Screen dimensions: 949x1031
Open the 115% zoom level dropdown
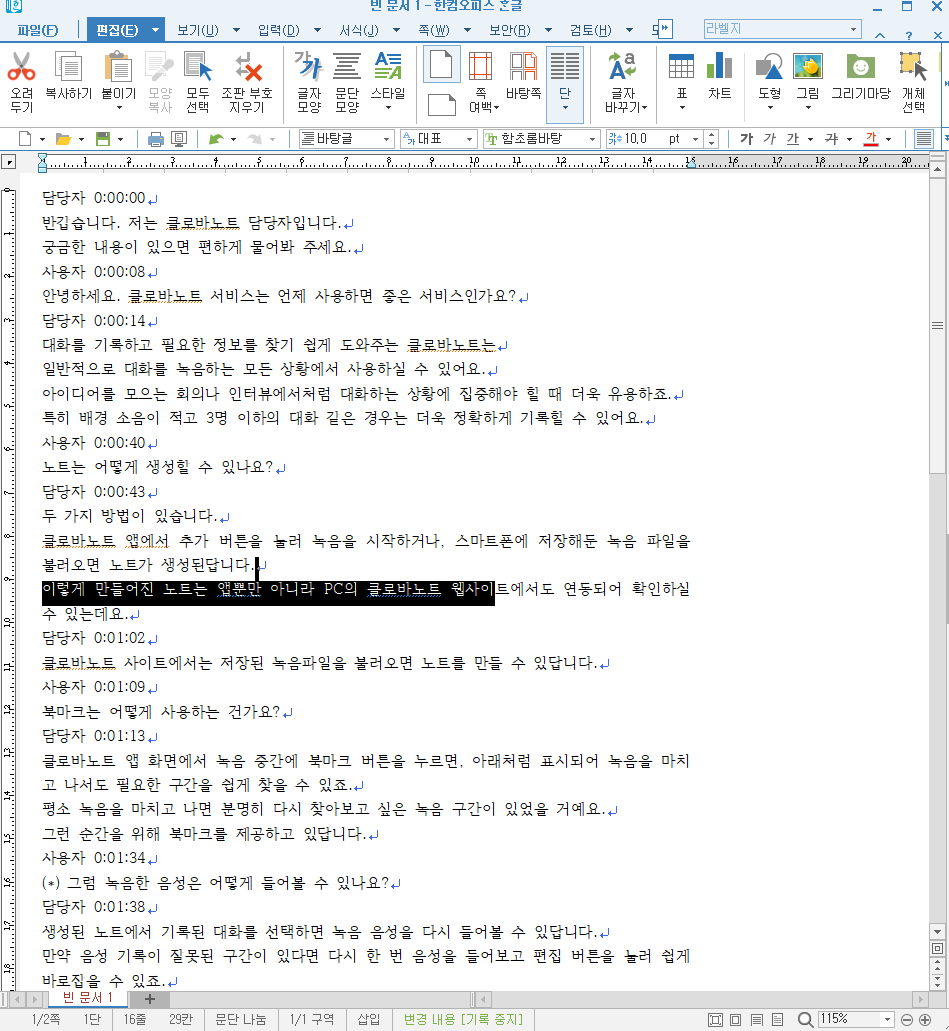(x=887, y=1019)
